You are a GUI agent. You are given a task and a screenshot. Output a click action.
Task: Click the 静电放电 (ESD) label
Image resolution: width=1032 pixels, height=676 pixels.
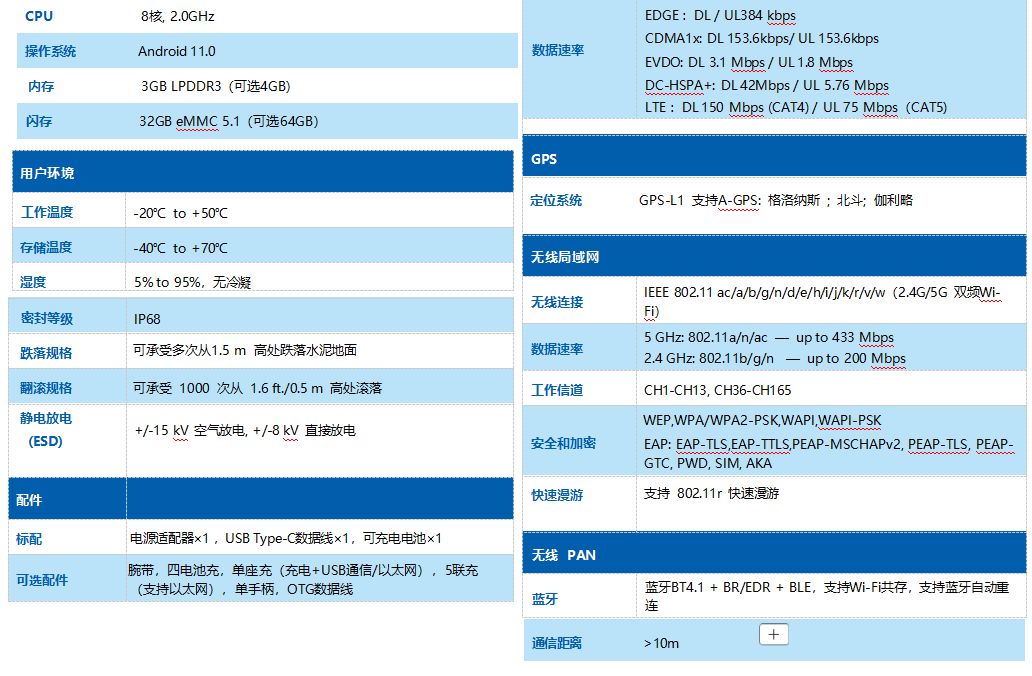coord(46,429)
